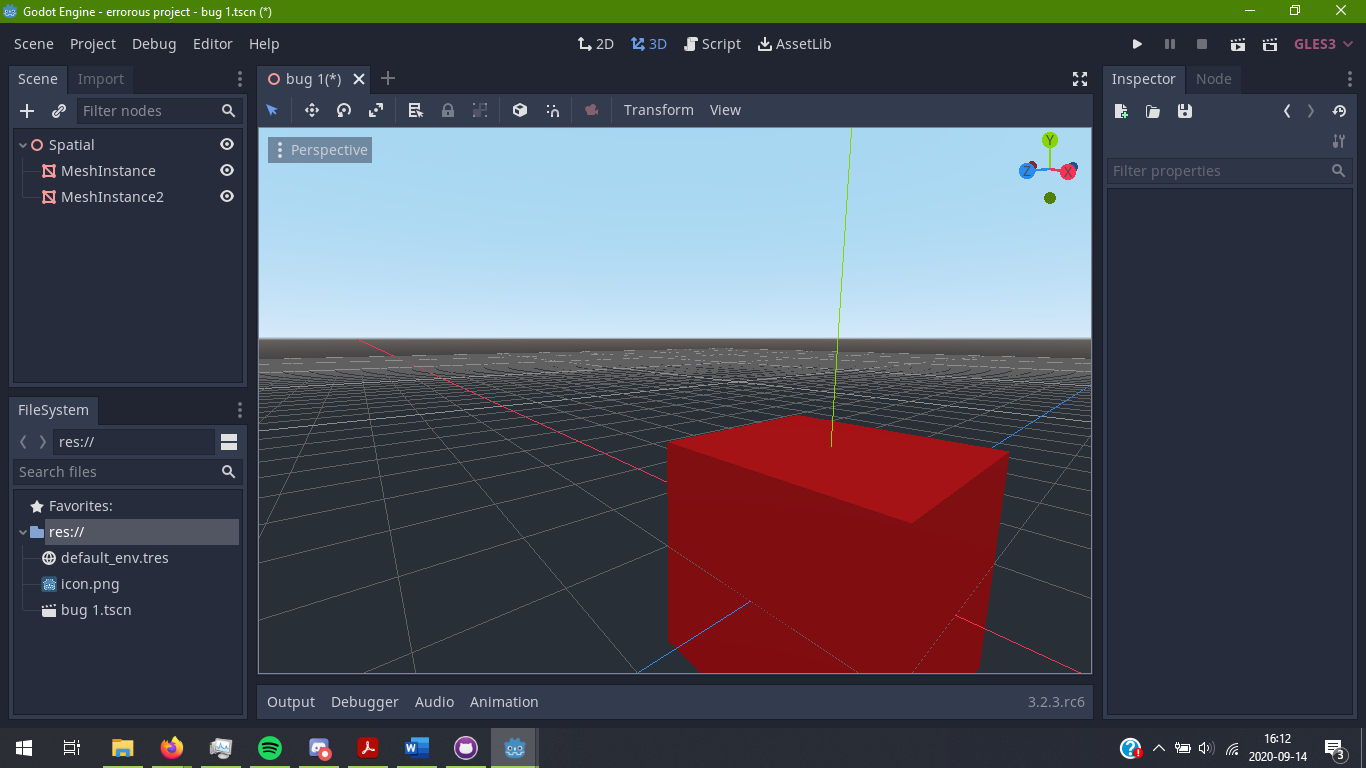Open the Transform menu in the viewport toolbar
Screen dimensions: 1366x768
pyautogui.click(x=658, y=110)
